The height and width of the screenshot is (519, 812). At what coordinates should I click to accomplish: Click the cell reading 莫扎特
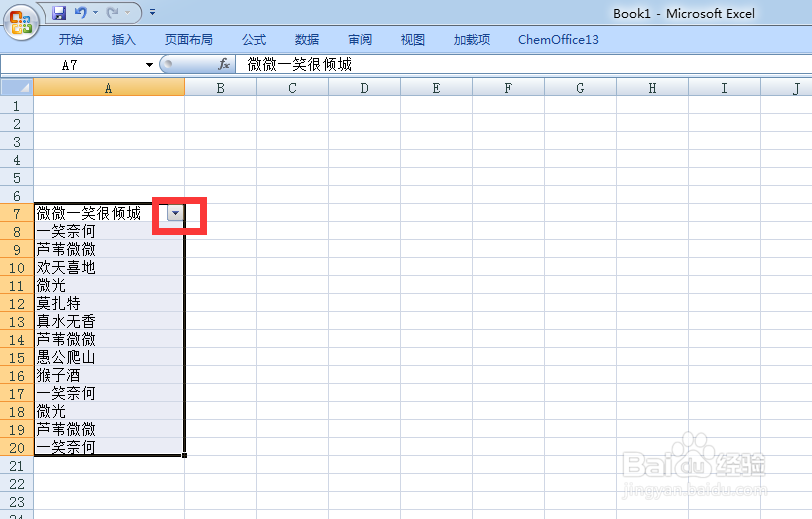(x=109, y=303)
